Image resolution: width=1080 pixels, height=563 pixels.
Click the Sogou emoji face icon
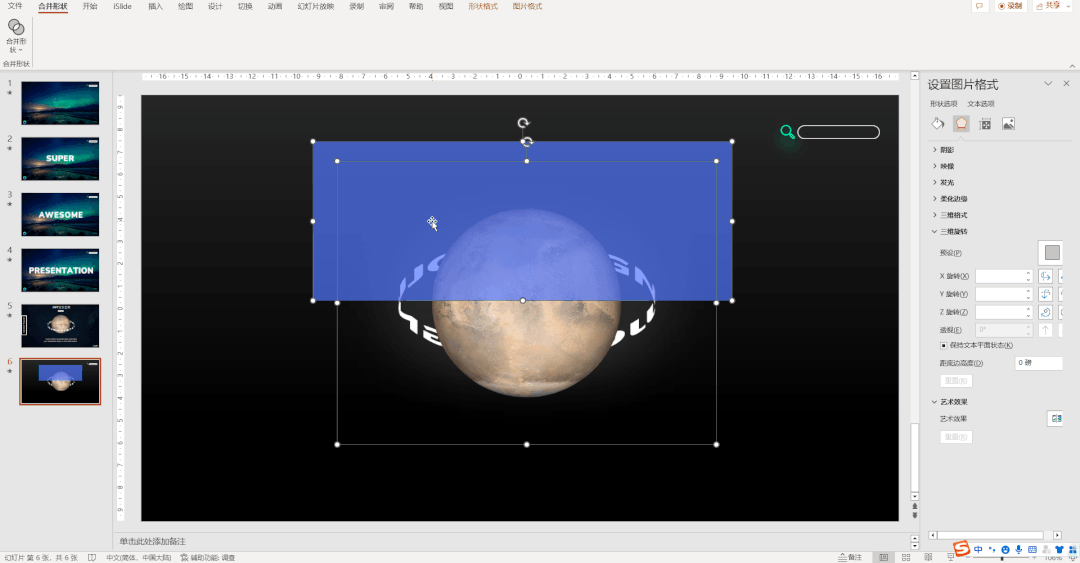point(1006,550)
